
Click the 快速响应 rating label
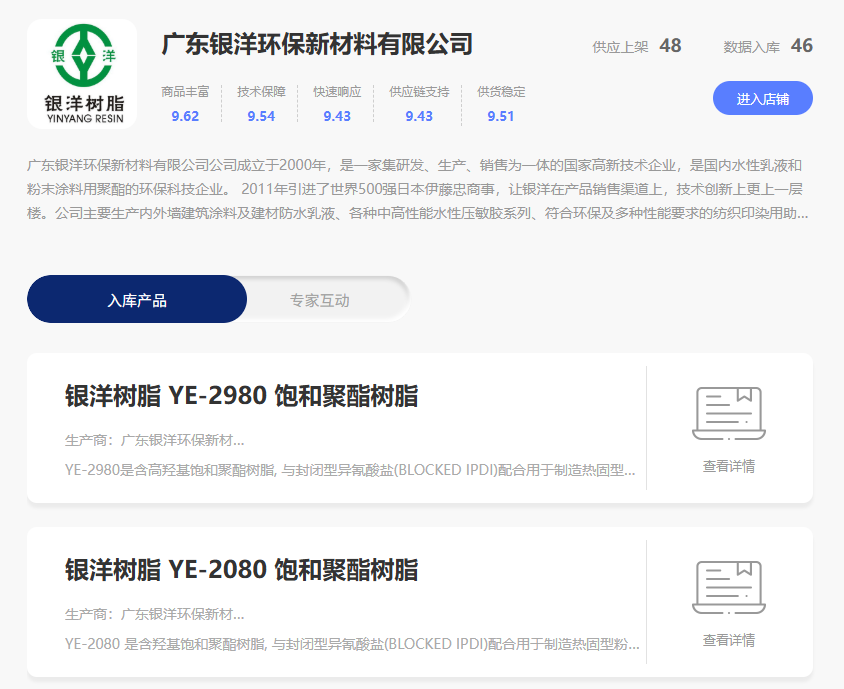pos(337,92)
